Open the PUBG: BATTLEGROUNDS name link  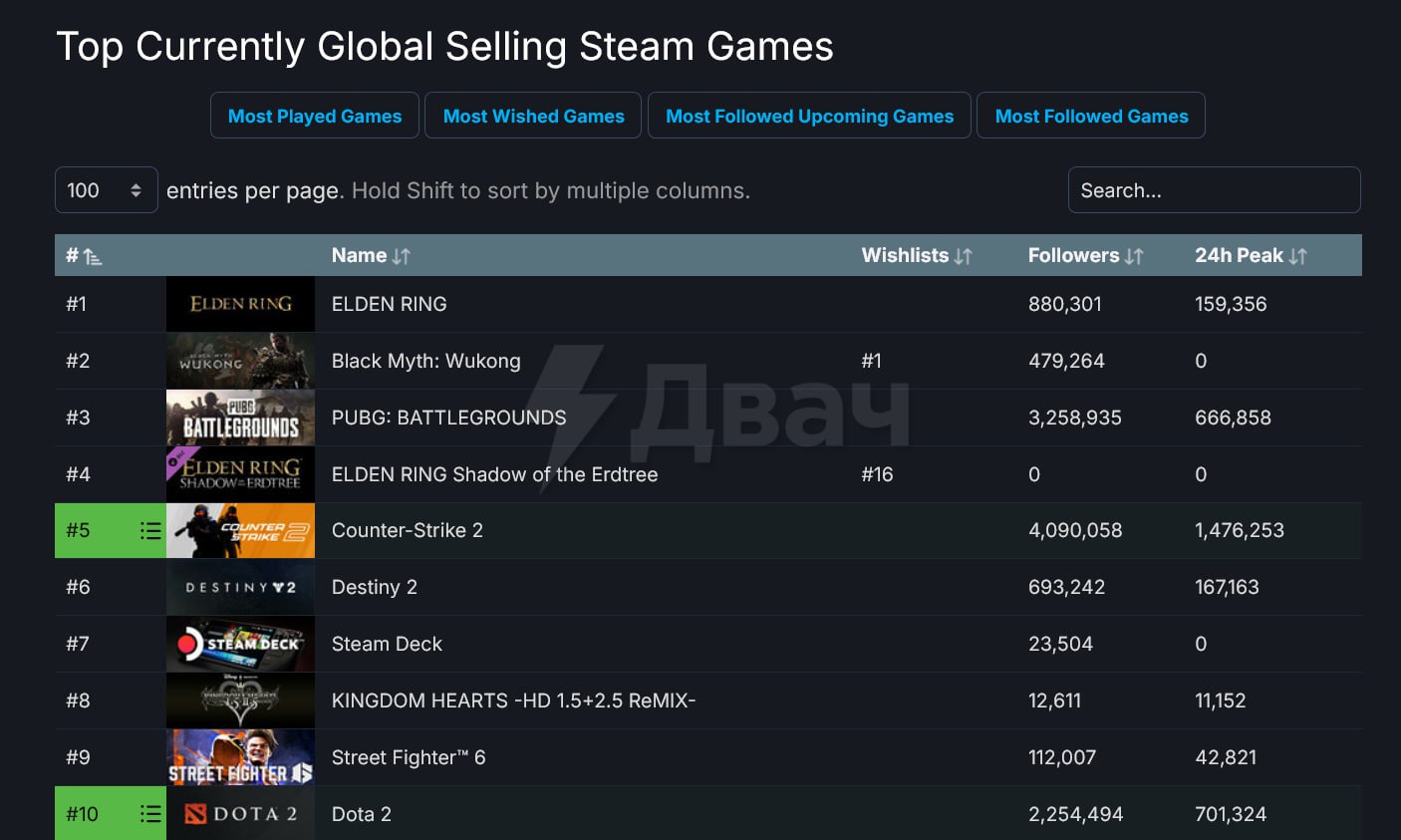pos(448,418)
